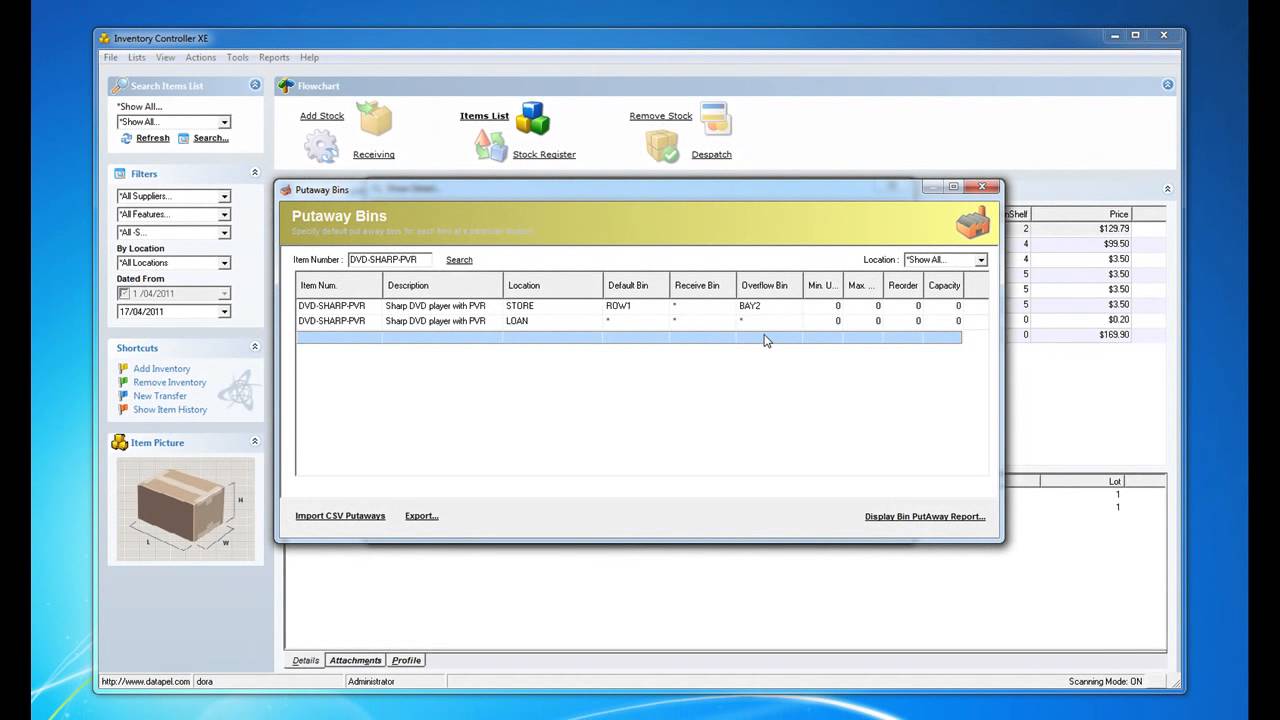The image size is (1280, 720).
Task: Collapse the Search Items List panel
Action: click(255, 86)
